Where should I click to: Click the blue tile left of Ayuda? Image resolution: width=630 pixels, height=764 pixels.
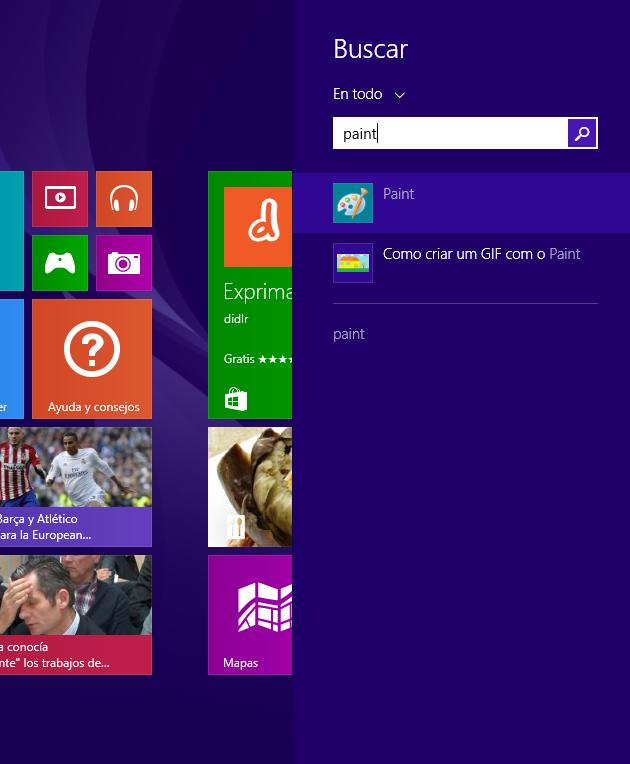click(11, 358)
